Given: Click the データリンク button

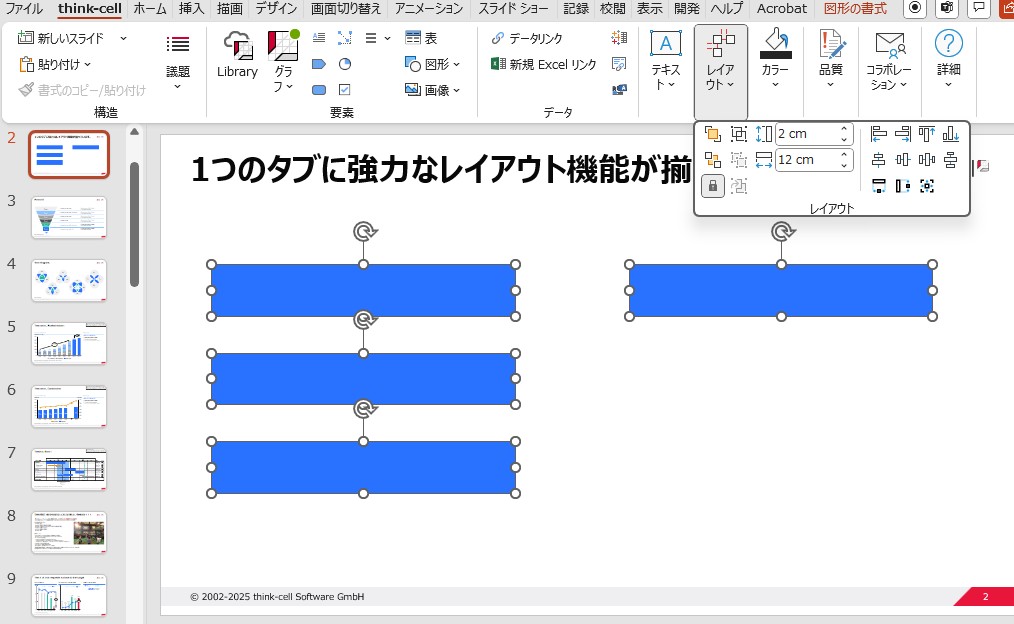Looking at the screenshot, I should pyautogui.click(x=527, y=38).
